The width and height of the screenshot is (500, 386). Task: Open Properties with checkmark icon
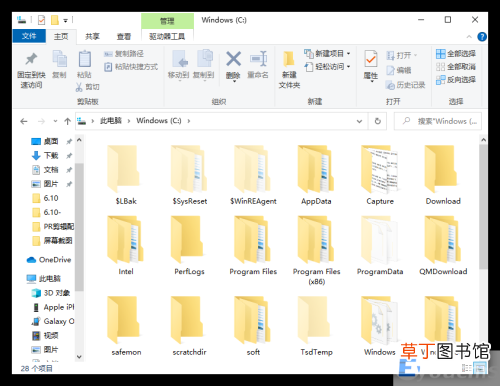tap(371, 59)
